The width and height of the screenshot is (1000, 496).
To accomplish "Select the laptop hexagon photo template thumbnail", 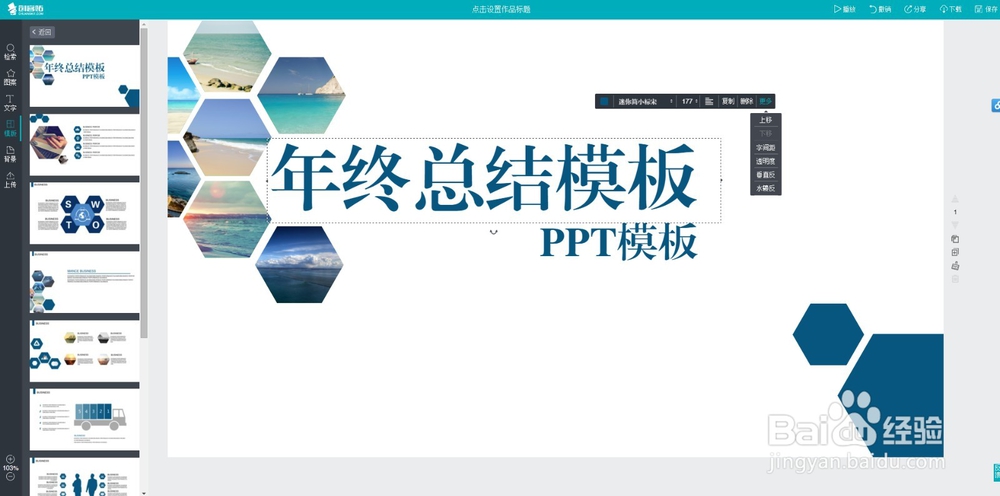I will click(84, 145).
